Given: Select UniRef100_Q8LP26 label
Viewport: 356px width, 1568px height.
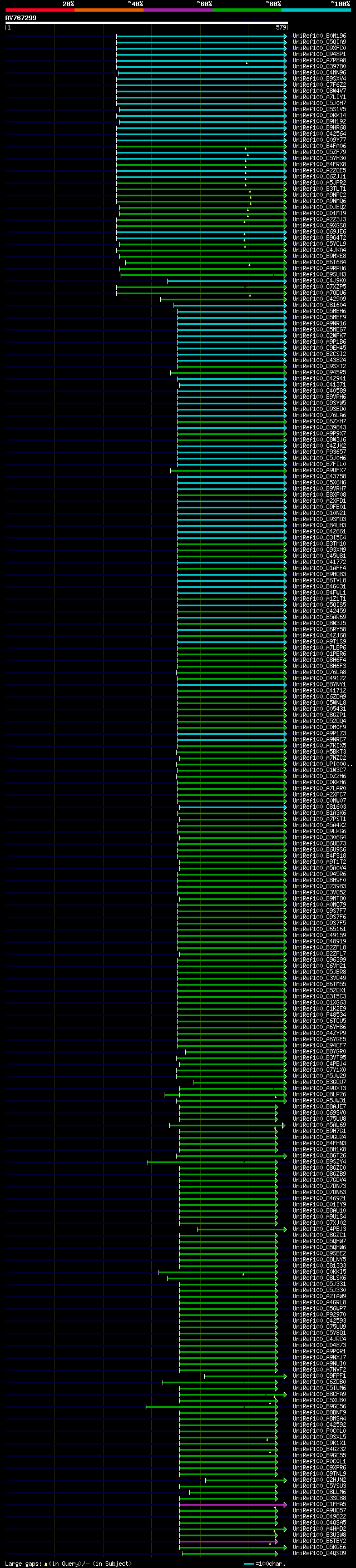Looking at the screenshot, I should [x=319, y=1095].
